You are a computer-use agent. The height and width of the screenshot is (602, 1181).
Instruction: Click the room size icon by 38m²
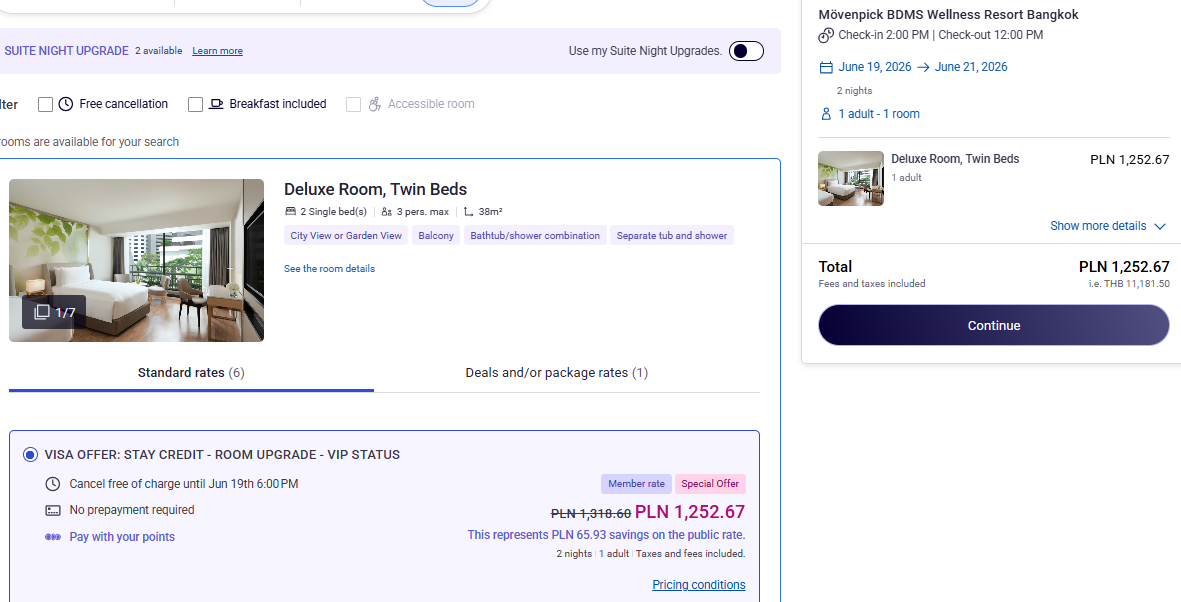(x=468, y=212)
